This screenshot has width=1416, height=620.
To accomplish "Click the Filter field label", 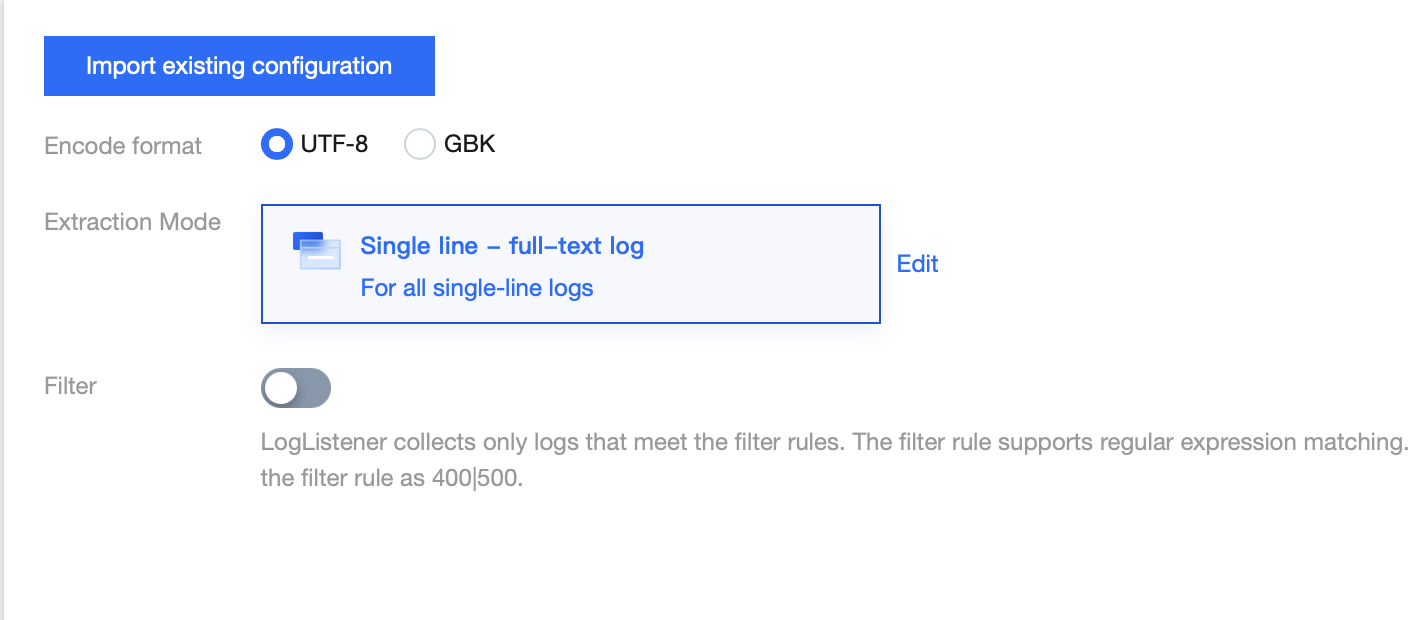I will point(71,386).
